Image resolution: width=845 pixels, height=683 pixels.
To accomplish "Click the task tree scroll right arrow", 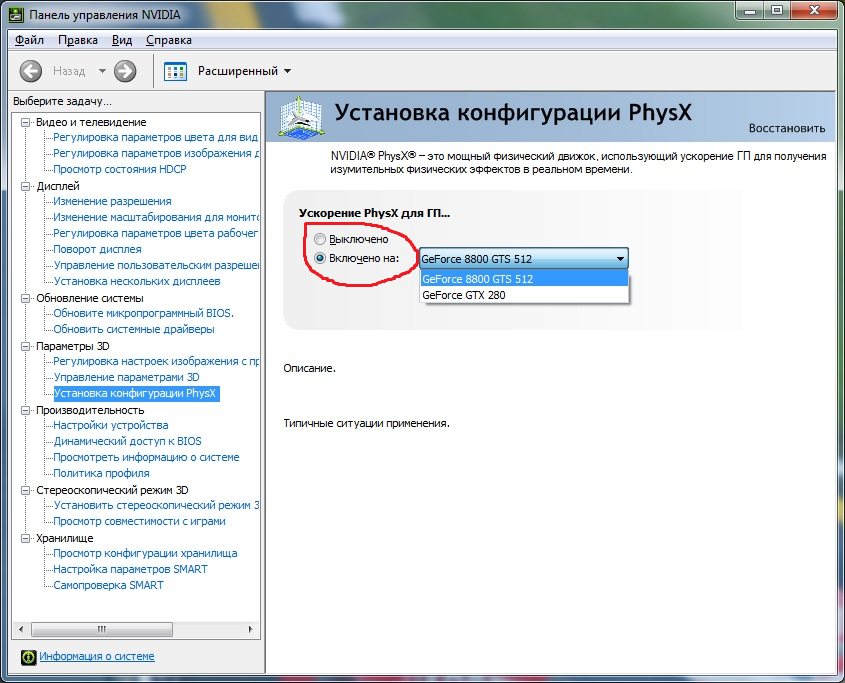I will [250, 629].
